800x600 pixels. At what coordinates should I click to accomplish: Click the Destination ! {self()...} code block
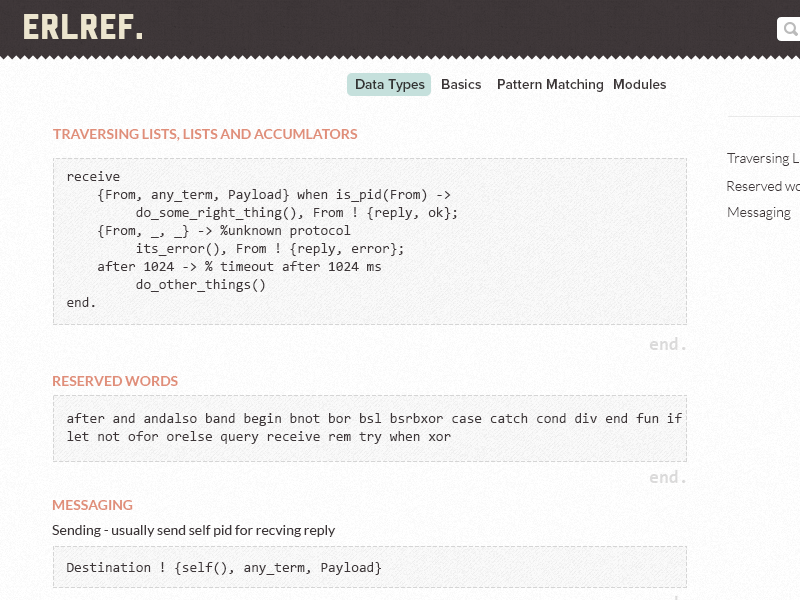(370, 567)
